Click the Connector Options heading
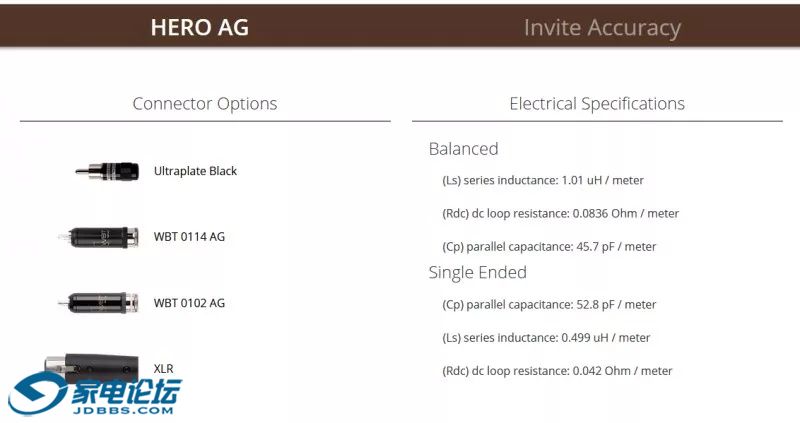Screen dimensions: 800x423 205,104
